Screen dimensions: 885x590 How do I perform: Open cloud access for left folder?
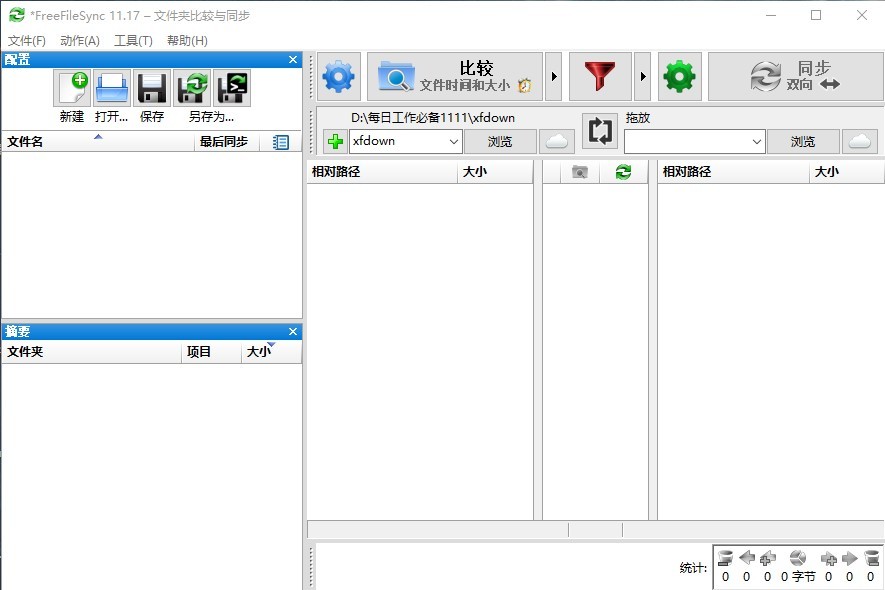[x=557, y=141]
